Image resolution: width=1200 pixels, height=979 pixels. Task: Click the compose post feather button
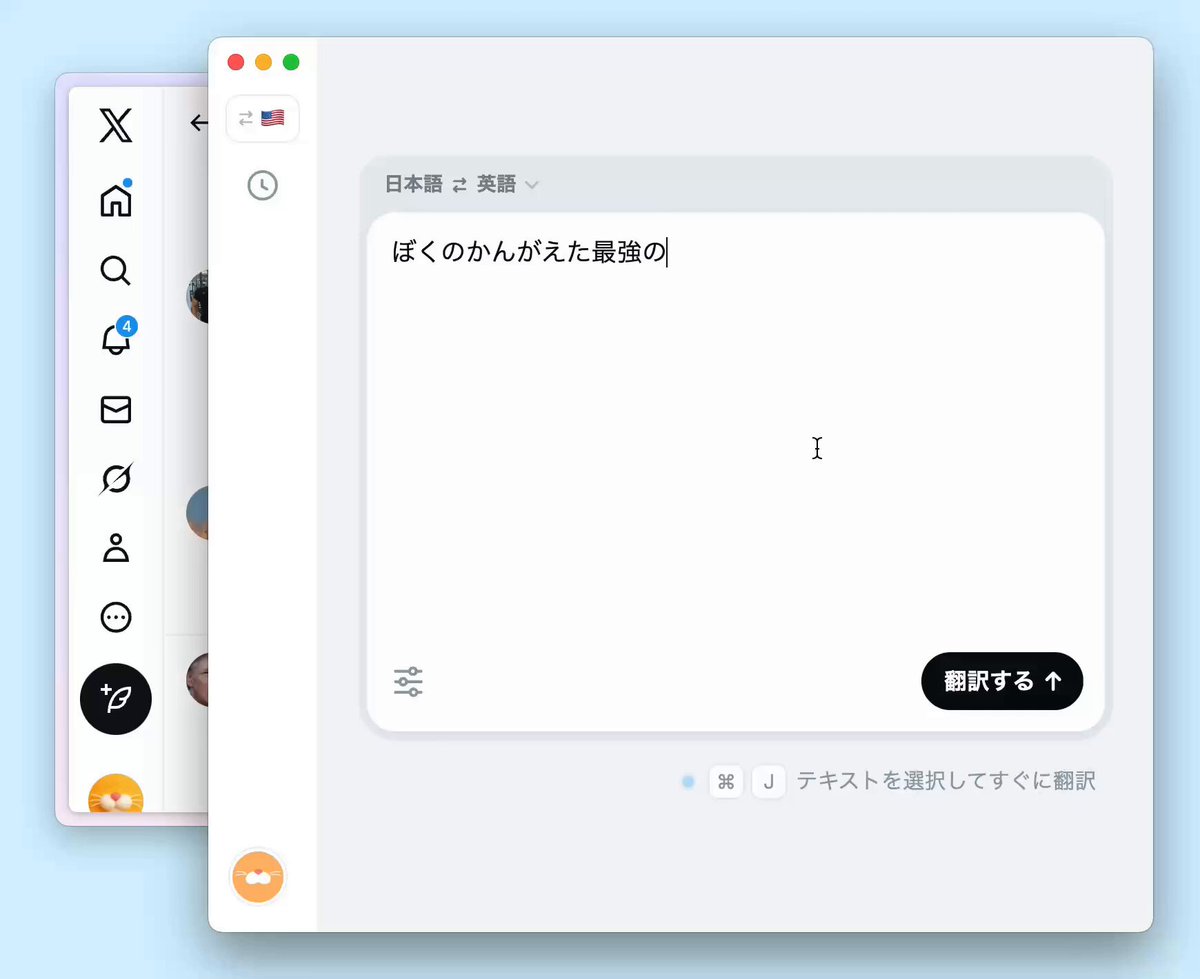pos(116,699)
